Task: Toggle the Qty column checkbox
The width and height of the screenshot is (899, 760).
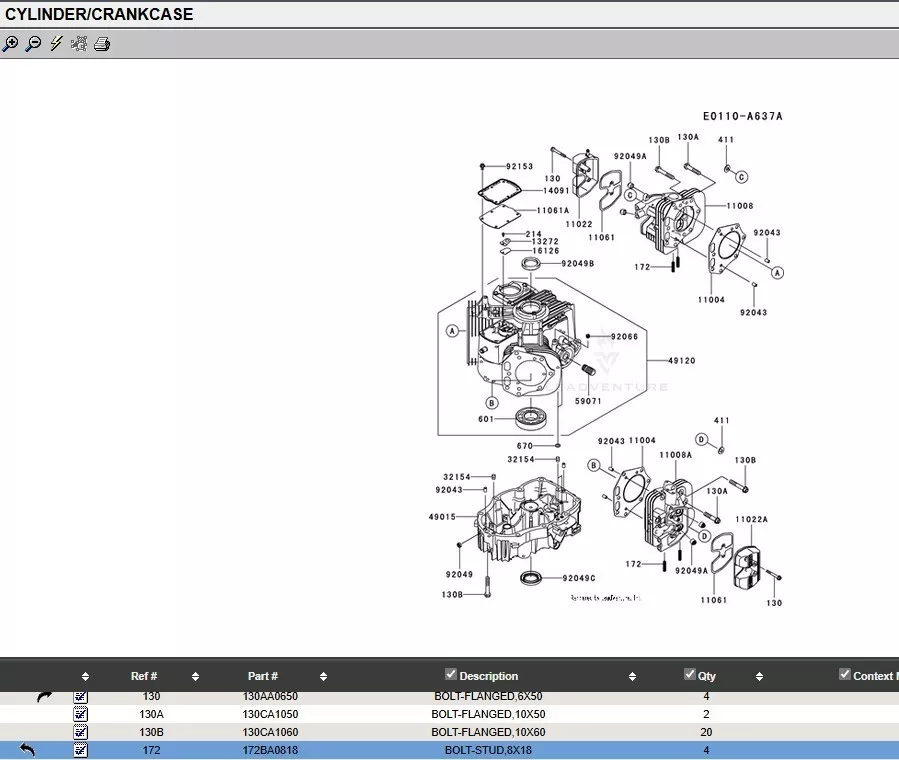Action: 689,675
